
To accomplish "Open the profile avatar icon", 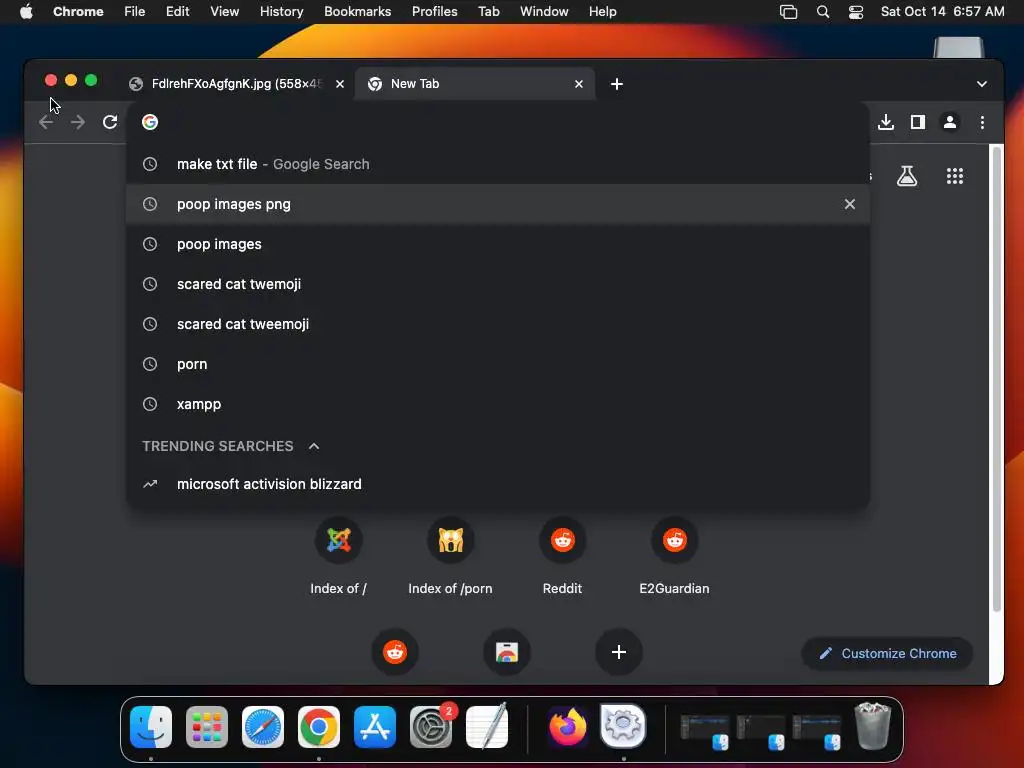I will click(x=950, y=122).
